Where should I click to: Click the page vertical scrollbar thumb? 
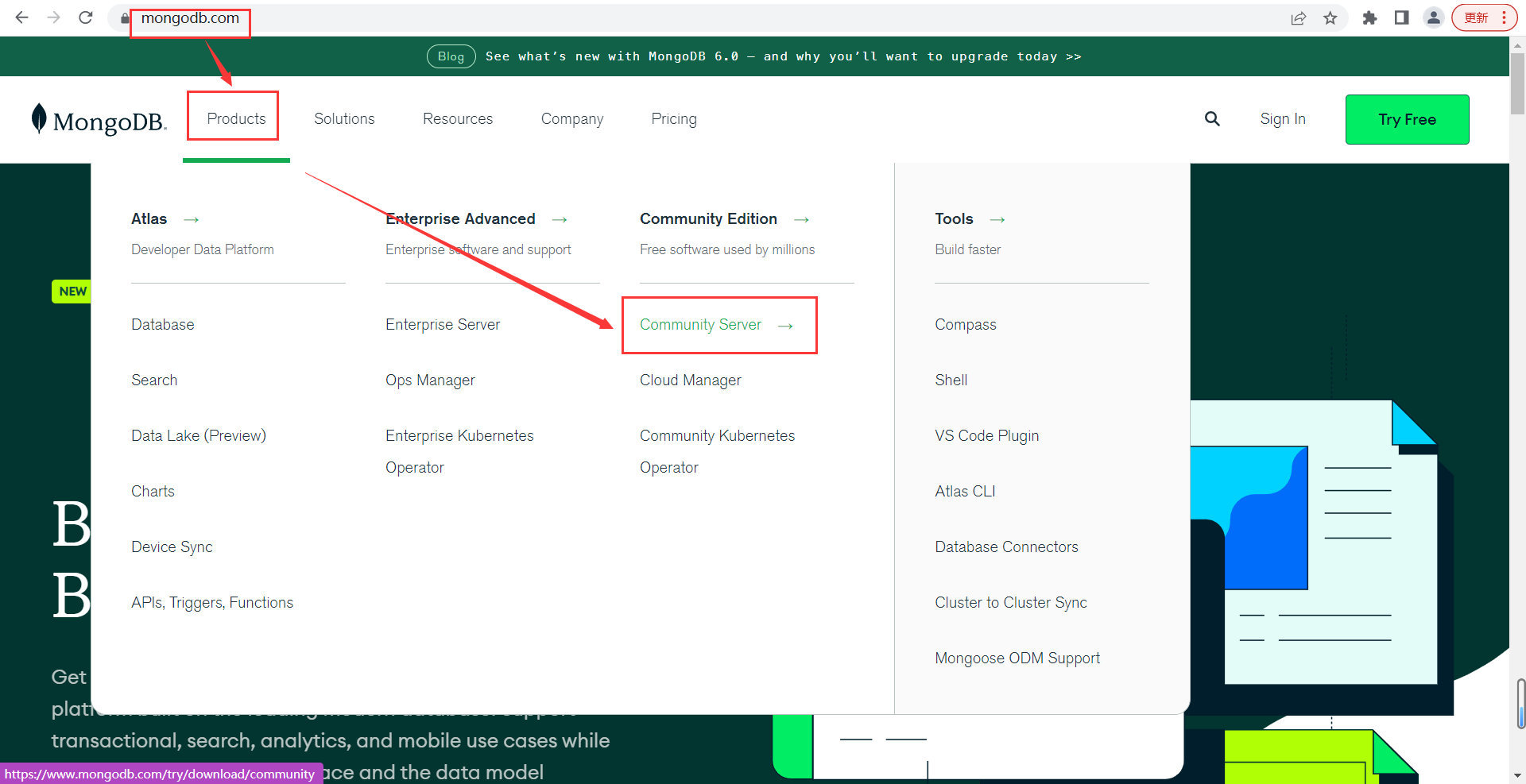pyautogui.click(x=1517, y=83)
